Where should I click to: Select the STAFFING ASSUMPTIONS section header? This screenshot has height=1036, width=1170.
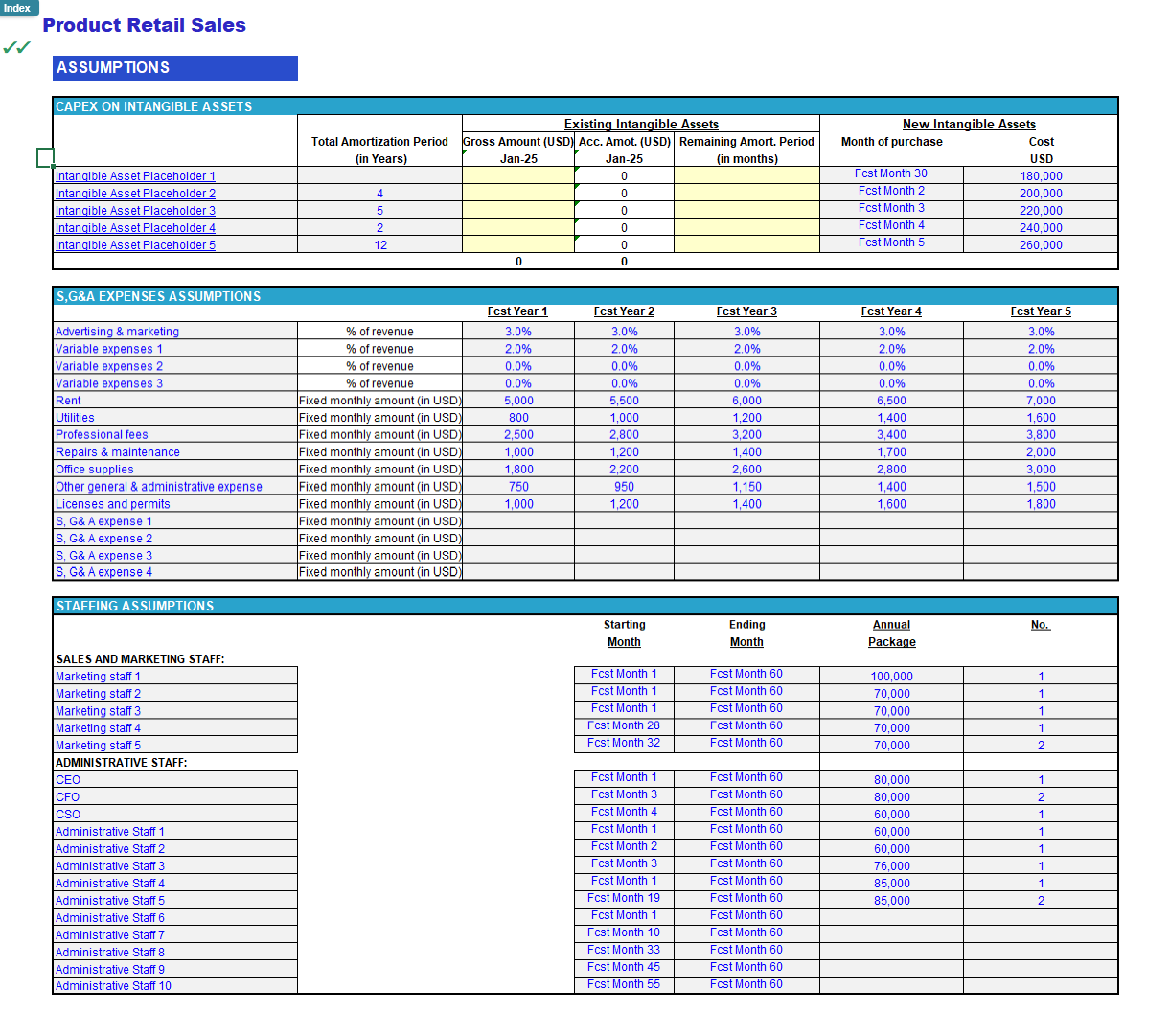585,606
